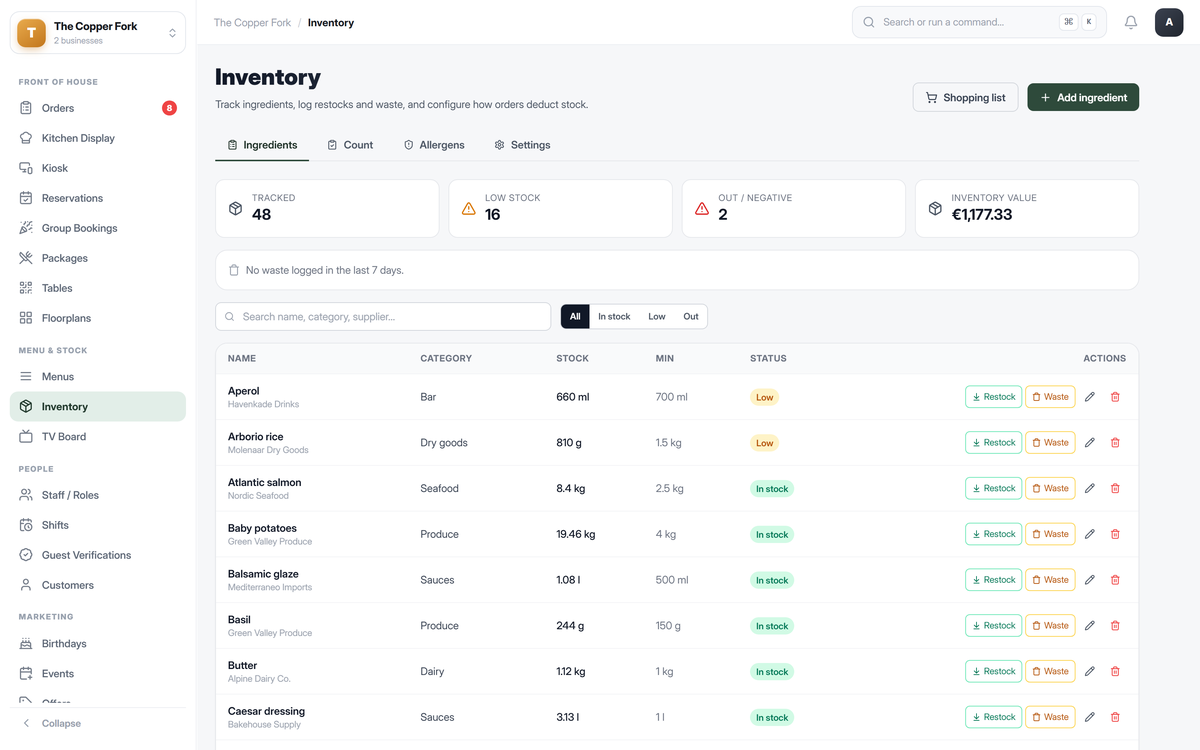The width and height of the screenshot is (1200, 750).
Task: Delete Caesar dressing trash icon
Action: coord(1115,717)
